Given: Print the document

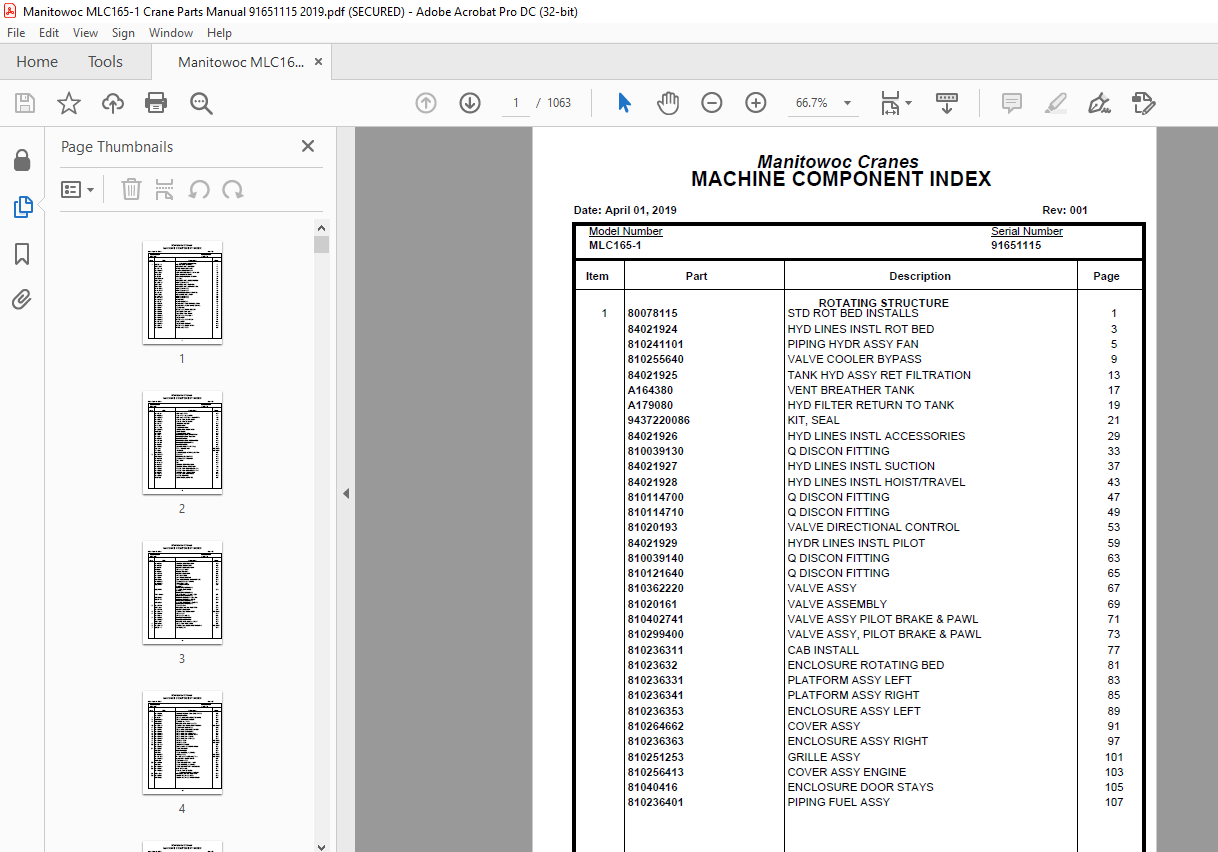Looking at the screenshot, I should (156, 103).
